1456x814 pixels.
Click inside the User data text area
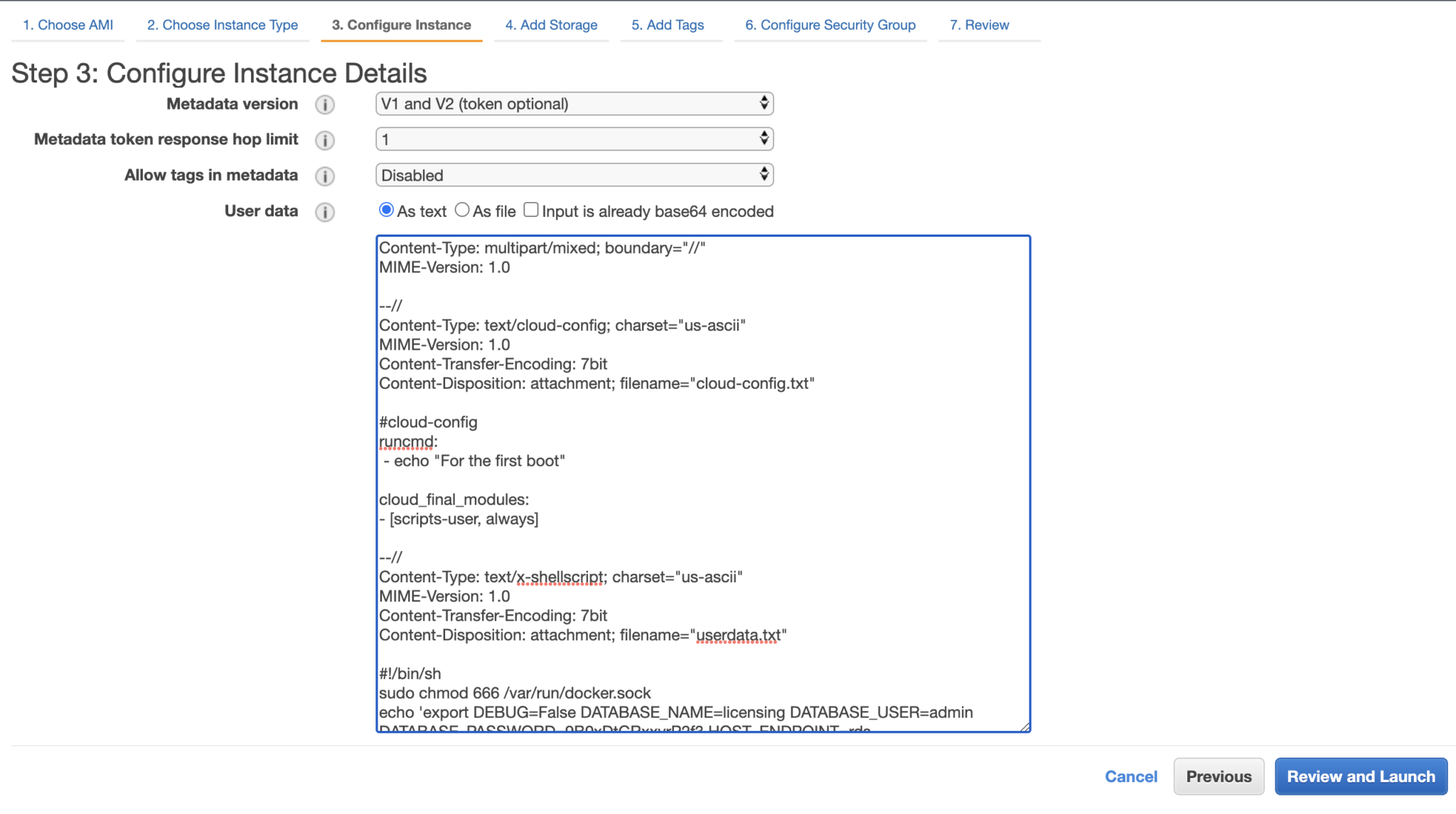click(703, 483)
